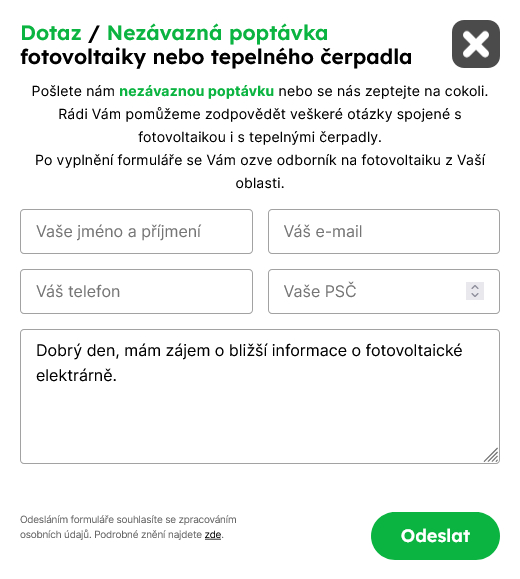This screenshot has width=520, height=579.
Task: Click the 'Nezávazná poptávka' heading text
Action: pos(218,33)
